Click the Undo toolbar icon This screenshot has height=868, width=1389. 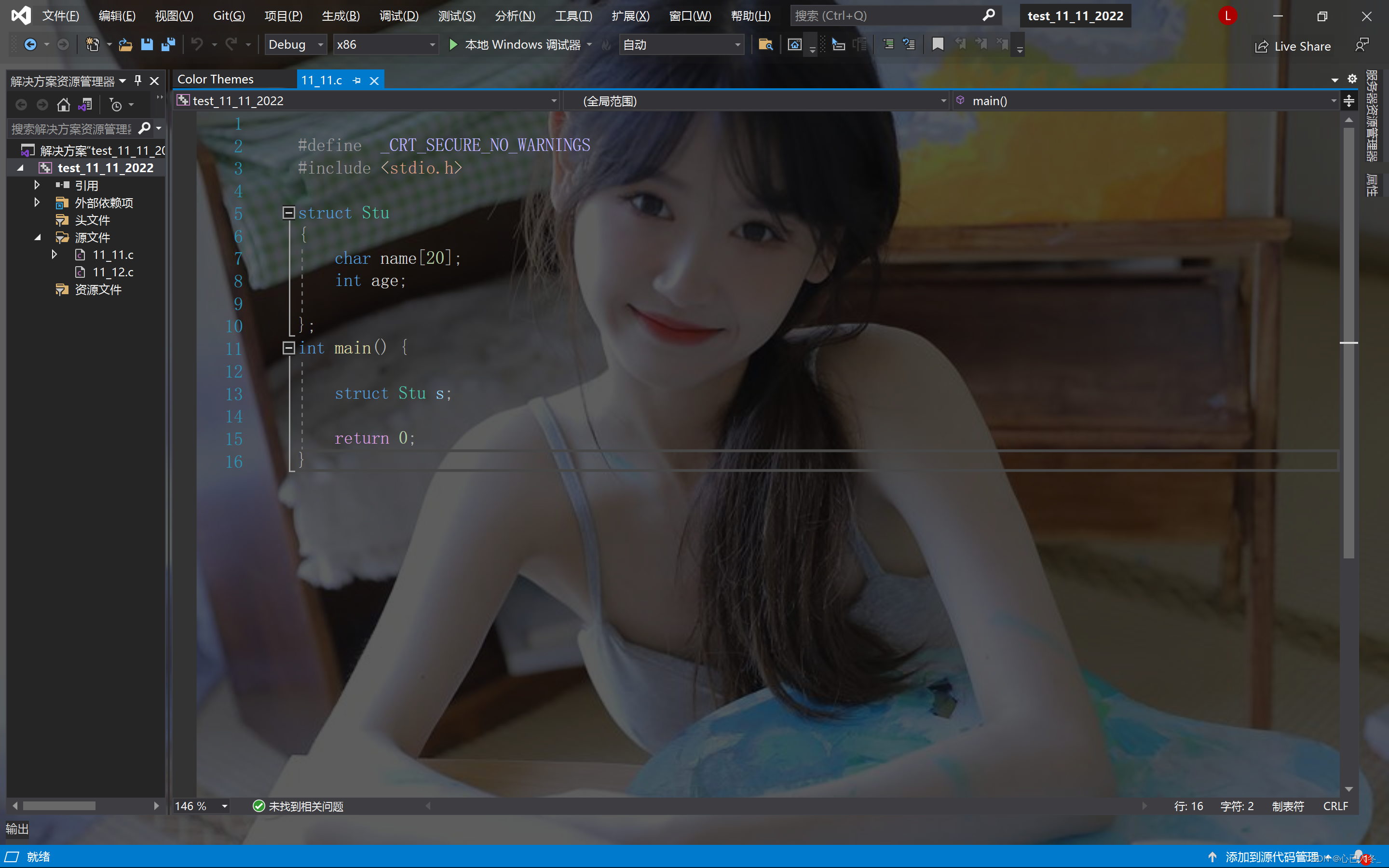pyautogui.click(x=197, y=45)
